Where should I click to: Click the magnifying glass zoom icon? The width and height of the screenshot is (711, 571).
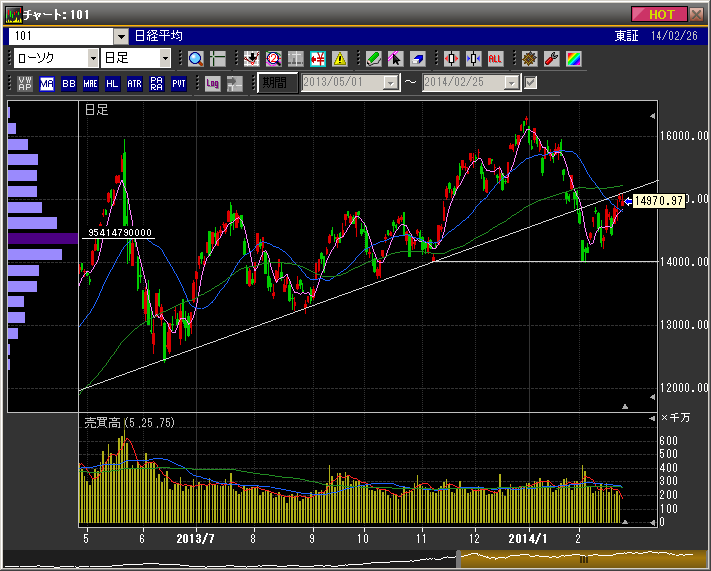pyautogui.click(x=195, y=58)
